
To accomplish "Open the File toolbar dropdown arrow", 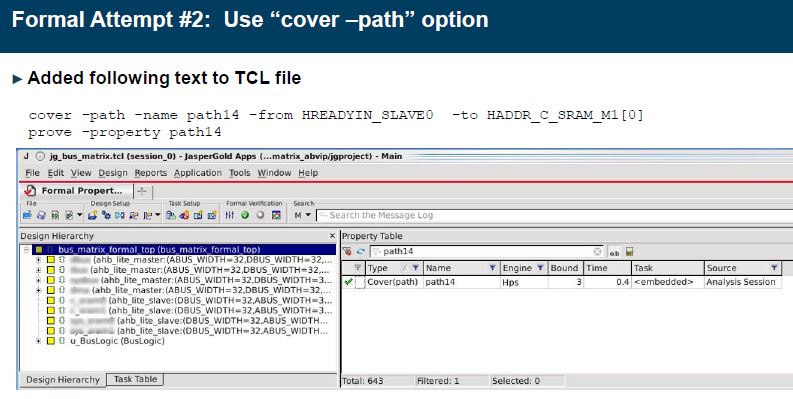I will coord(79,215).
